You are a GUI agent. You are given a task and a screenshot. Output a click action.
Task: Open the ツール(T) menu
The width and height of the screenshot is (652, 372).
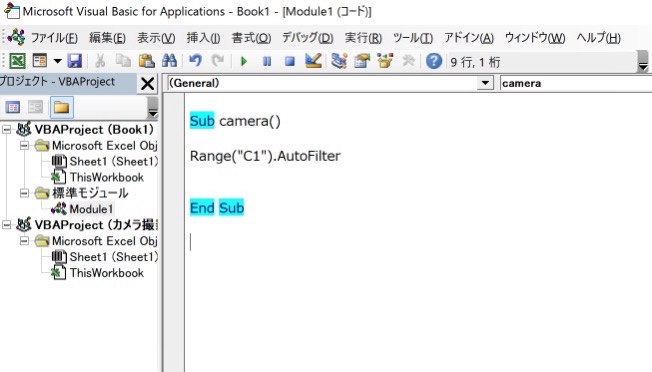[413, 38]
